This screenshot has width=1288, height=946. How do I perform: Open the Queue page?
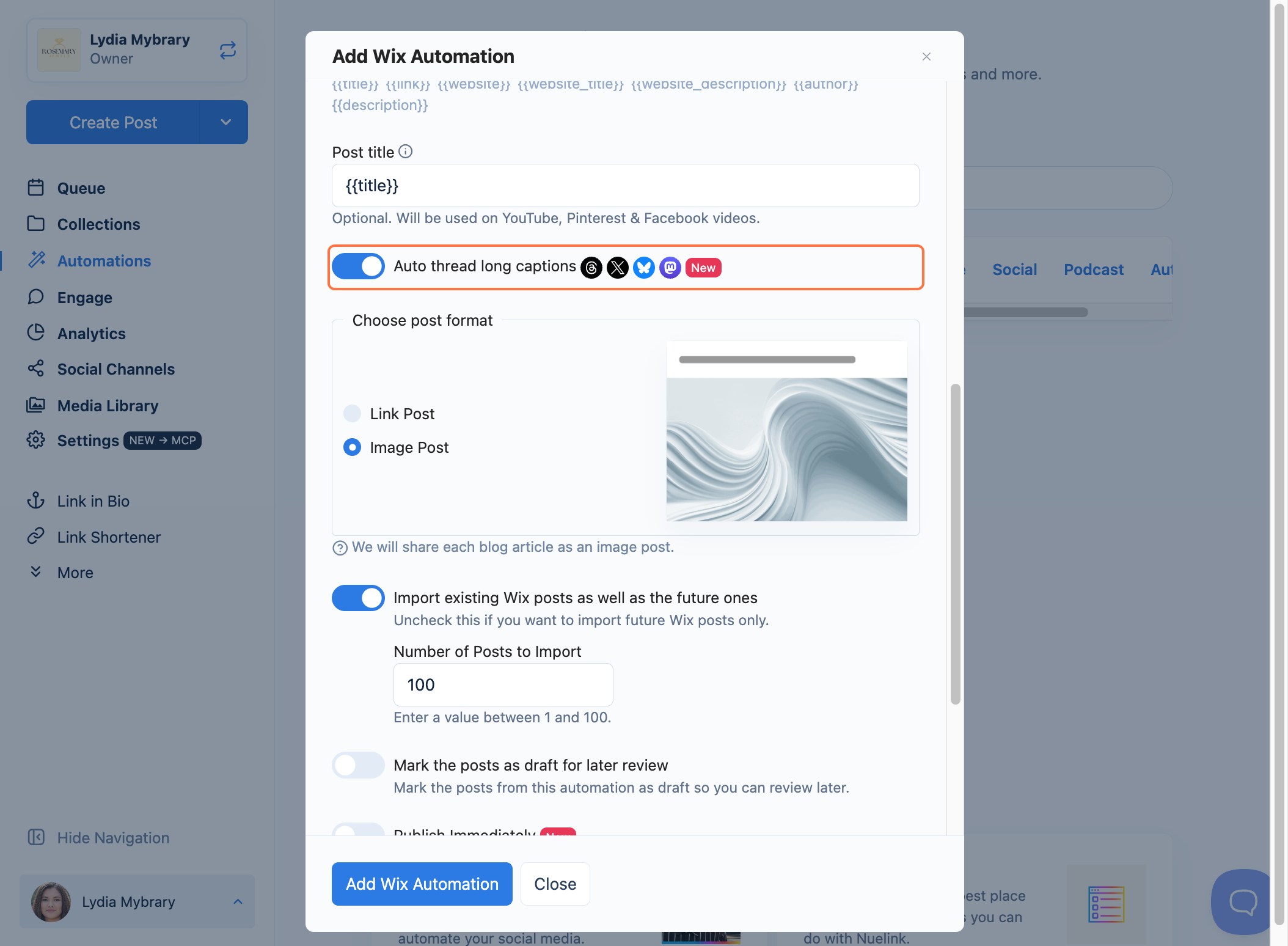(x=81, y=188)
